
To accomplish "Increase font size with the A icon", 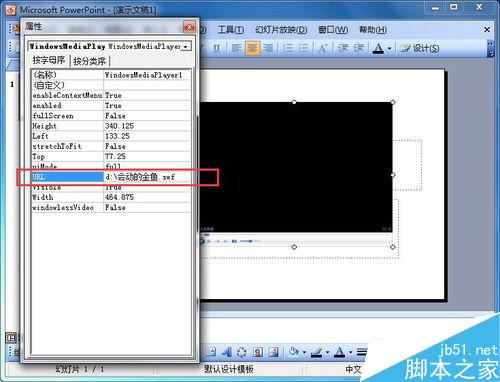I will click(322, 48).
